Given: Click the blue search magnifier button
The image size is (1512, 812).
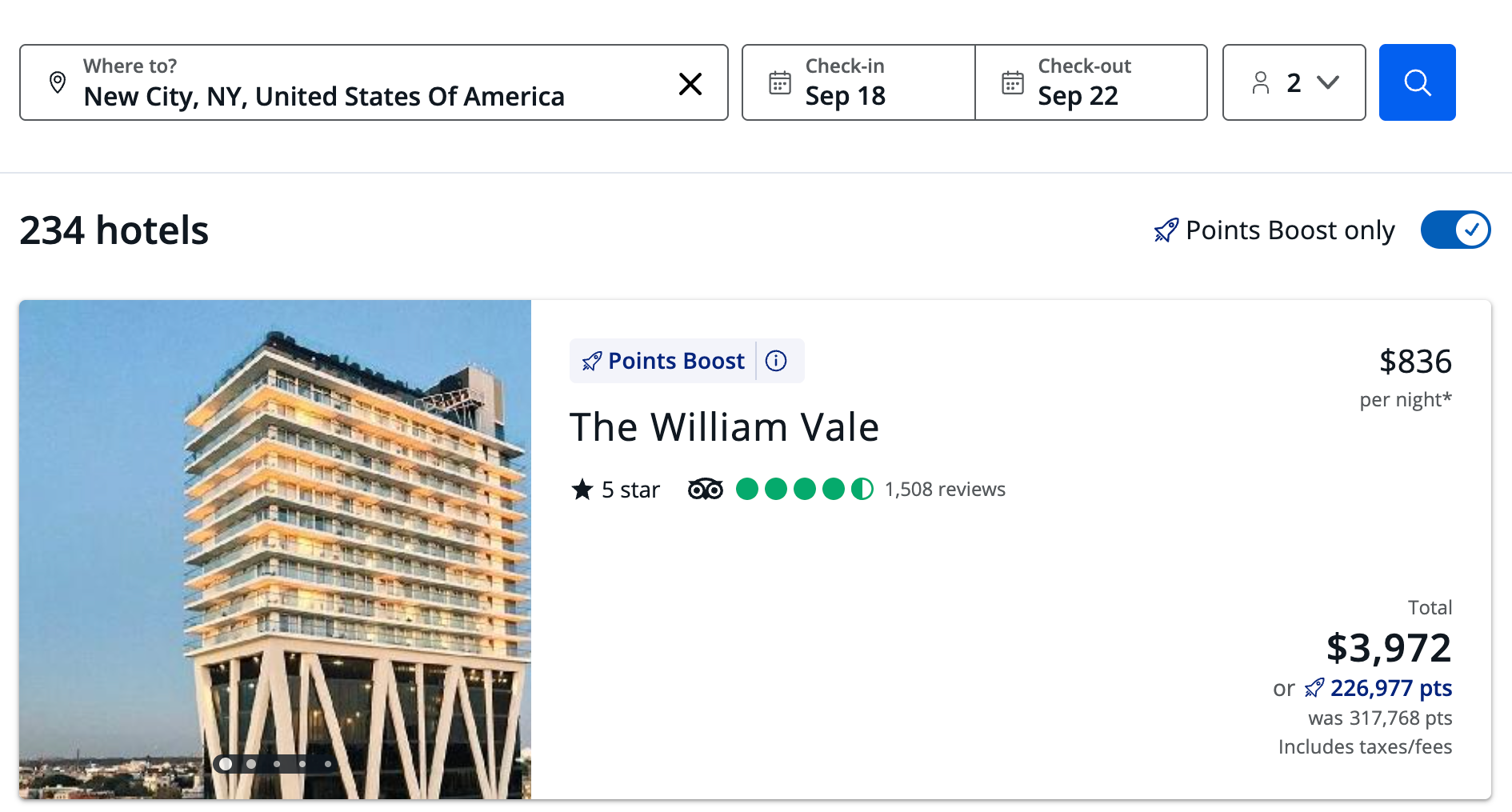Looking at the screenshot, I should click(1417, 82).
